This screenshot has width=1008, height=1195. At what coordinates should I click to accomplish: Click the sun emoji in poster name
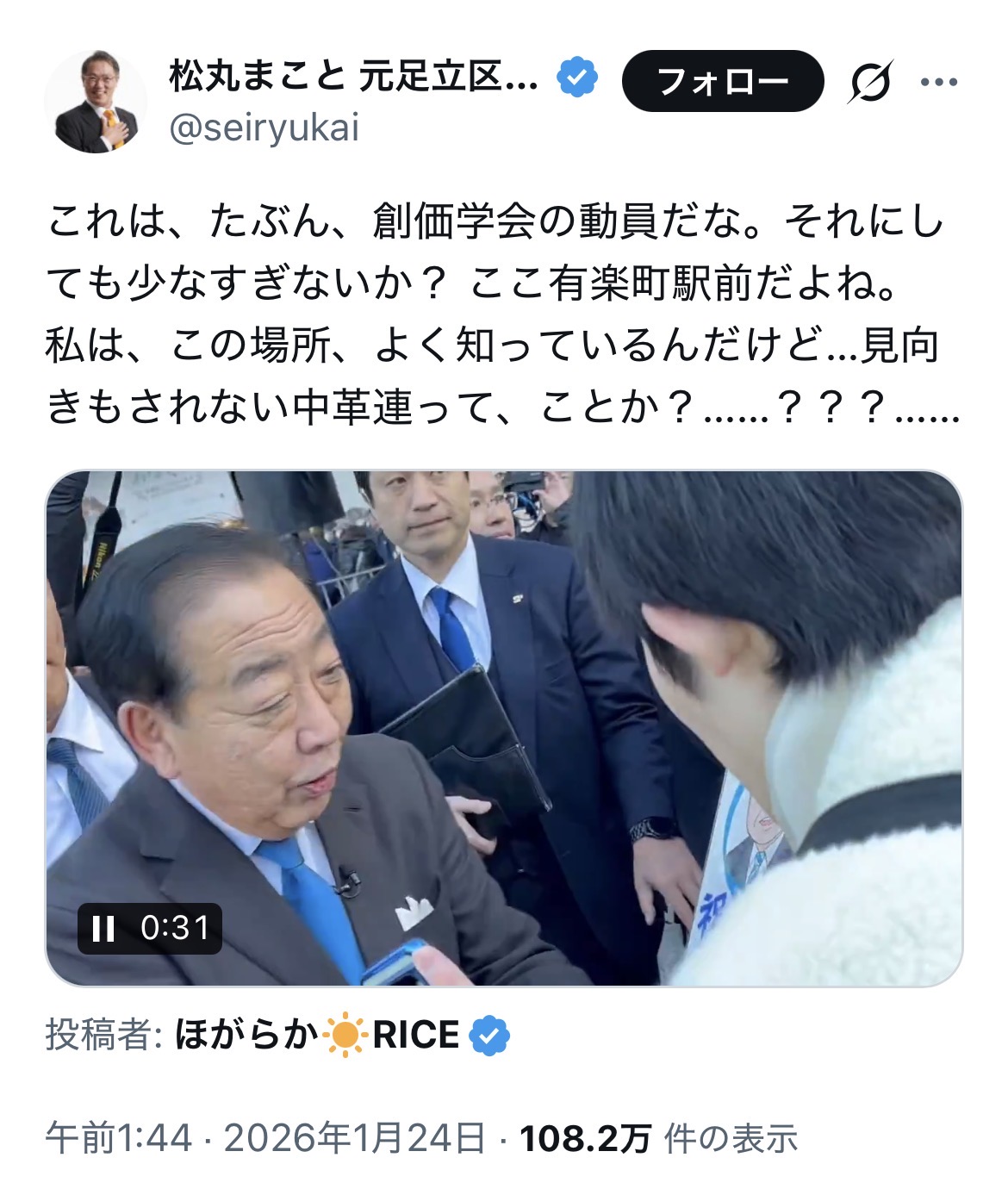pos(345,1035)
